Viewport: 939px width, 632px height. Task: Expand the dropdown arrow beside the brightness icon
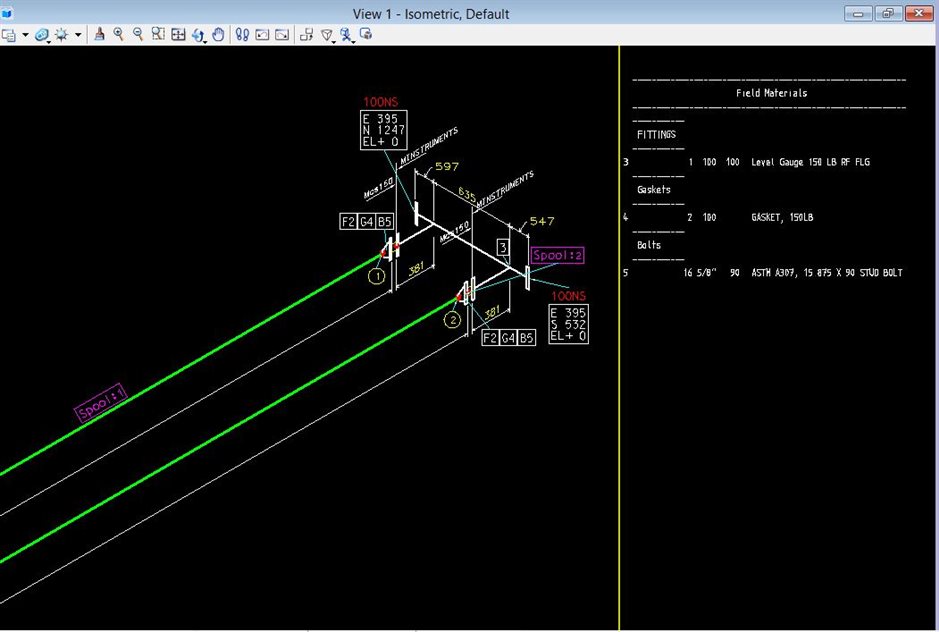pyautogui.click(x=78, y=35)
